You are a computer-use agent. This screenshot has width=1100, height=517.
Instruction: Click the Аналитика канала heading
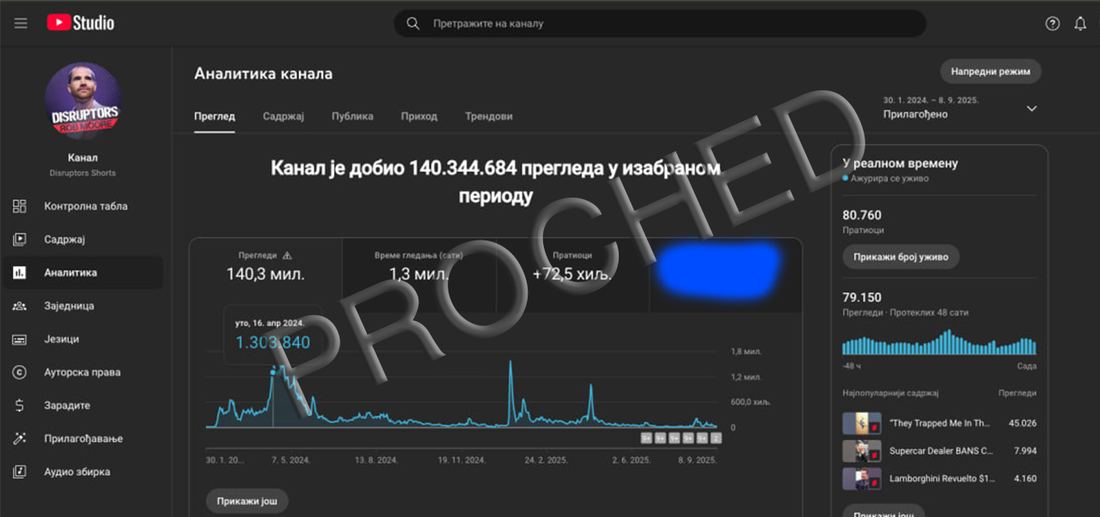coord(263,73)
